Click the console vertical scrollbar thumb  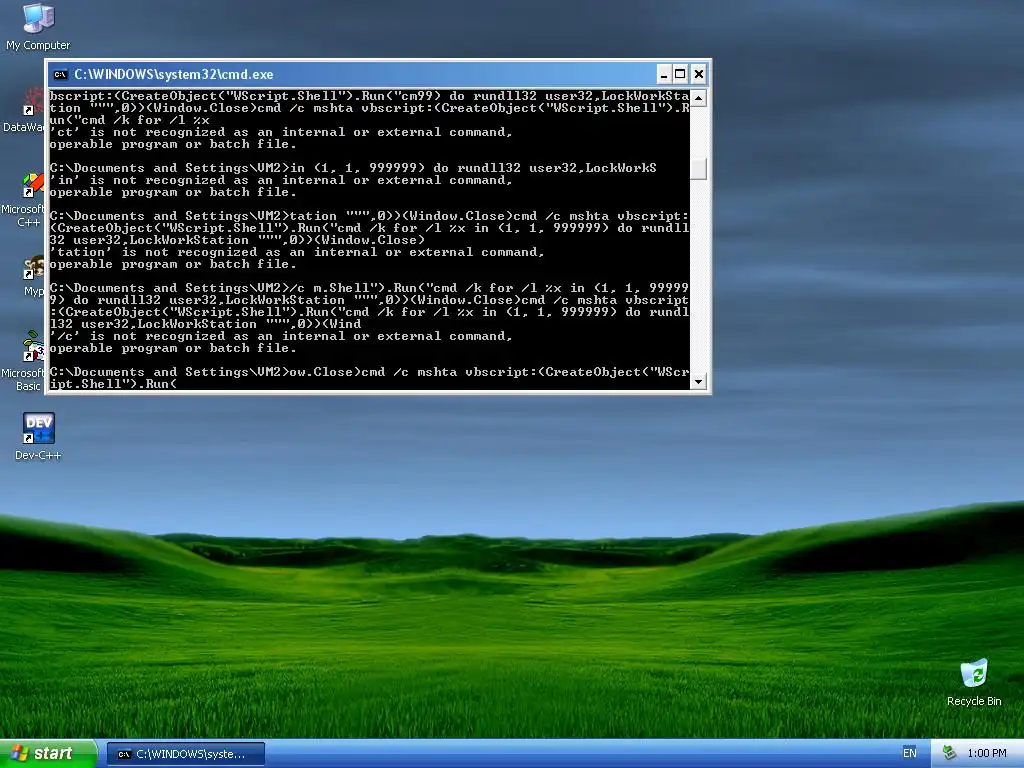pos(698,168)
